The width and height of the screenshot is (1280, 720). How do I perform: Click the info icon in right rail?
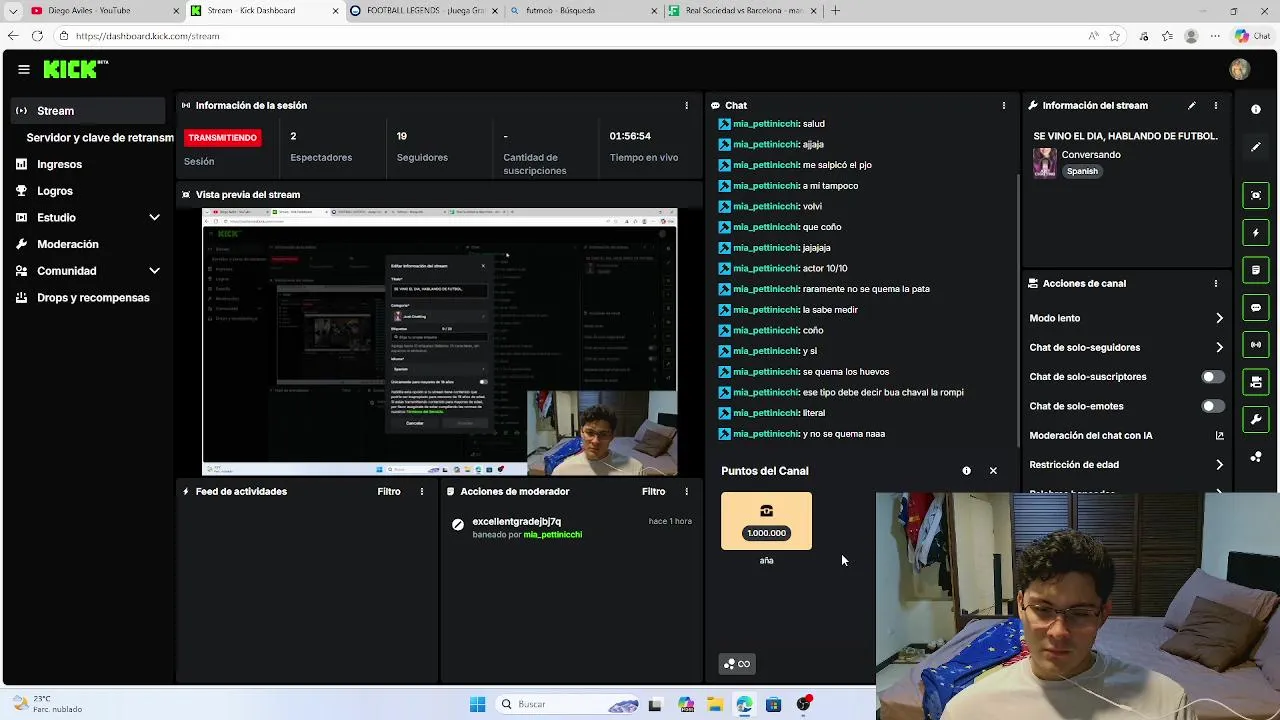(1256, 109)
